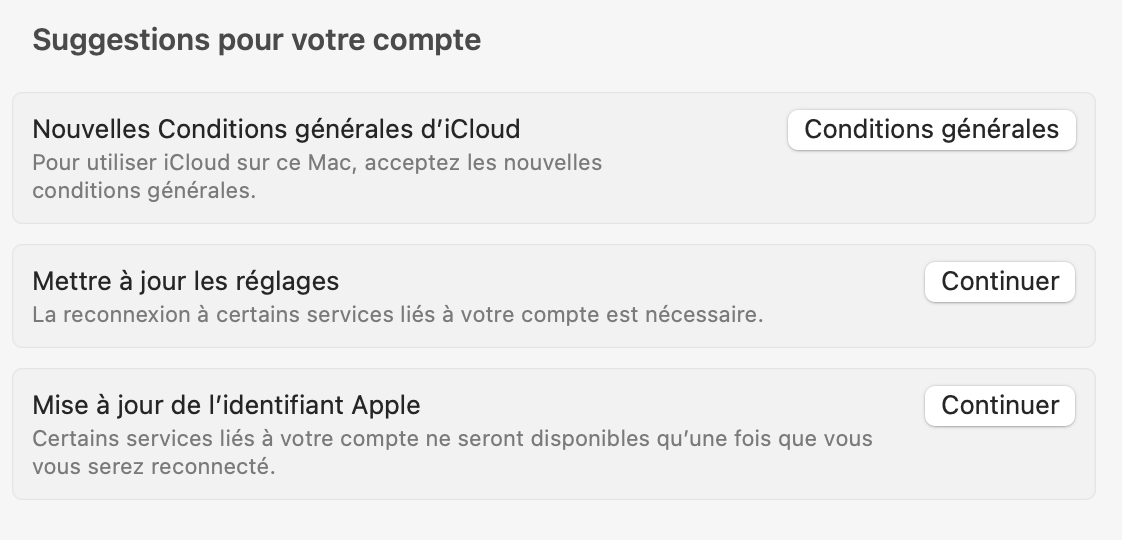Select the Nouvelles Conditions générales d'iCloud title
The width and height of the screenshot is (1122, 540).
276,130
